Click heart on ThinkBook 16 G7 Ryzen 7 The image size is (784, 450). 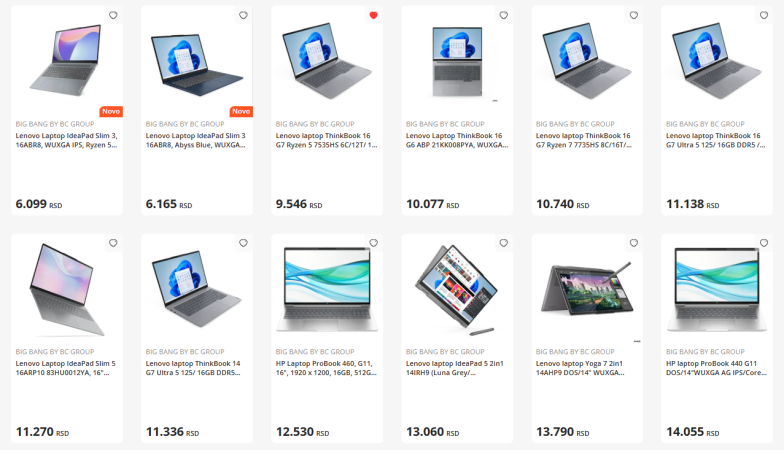634,15
